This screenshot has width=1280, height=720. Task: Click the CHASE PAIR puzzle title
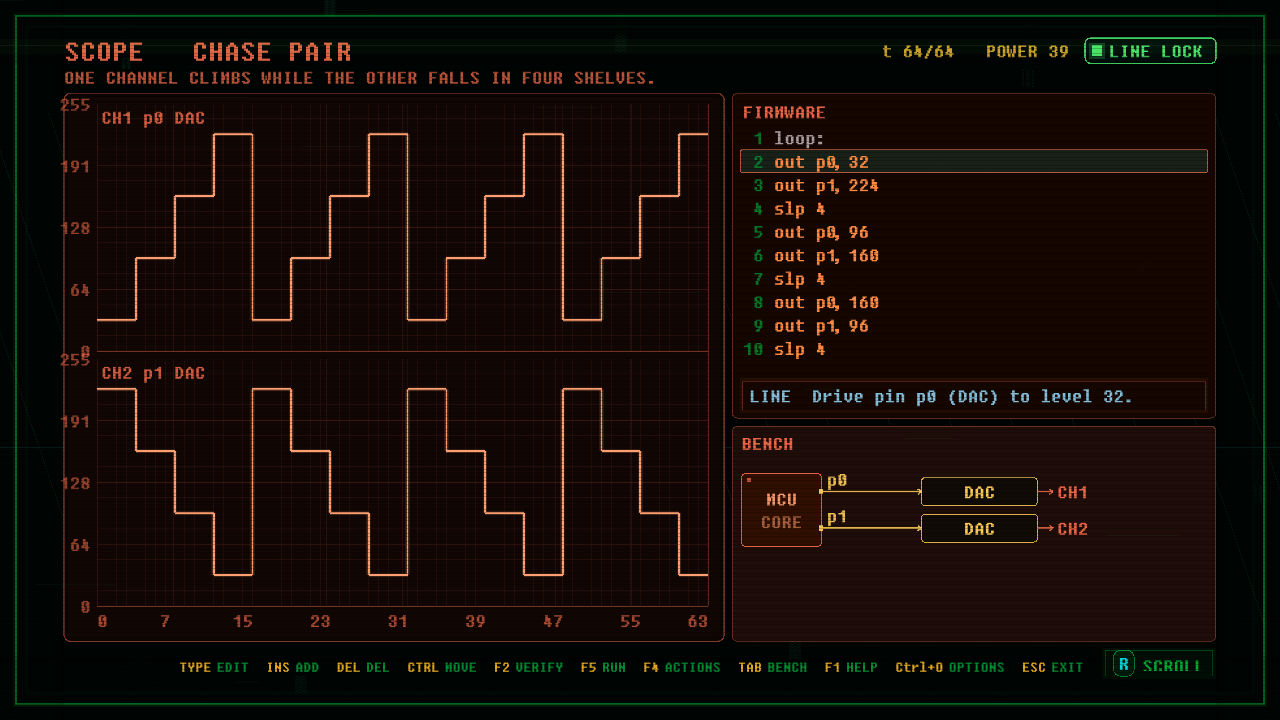272,52
